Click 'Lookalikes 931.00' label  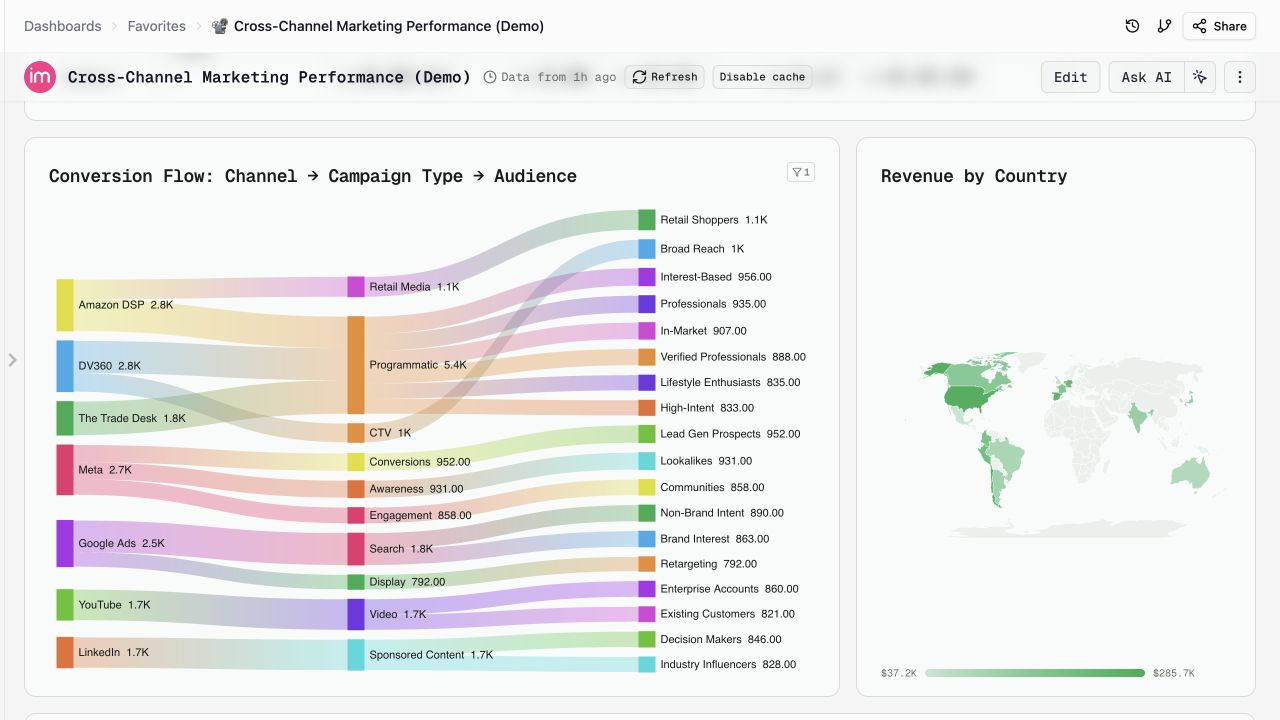coord(706,461)
